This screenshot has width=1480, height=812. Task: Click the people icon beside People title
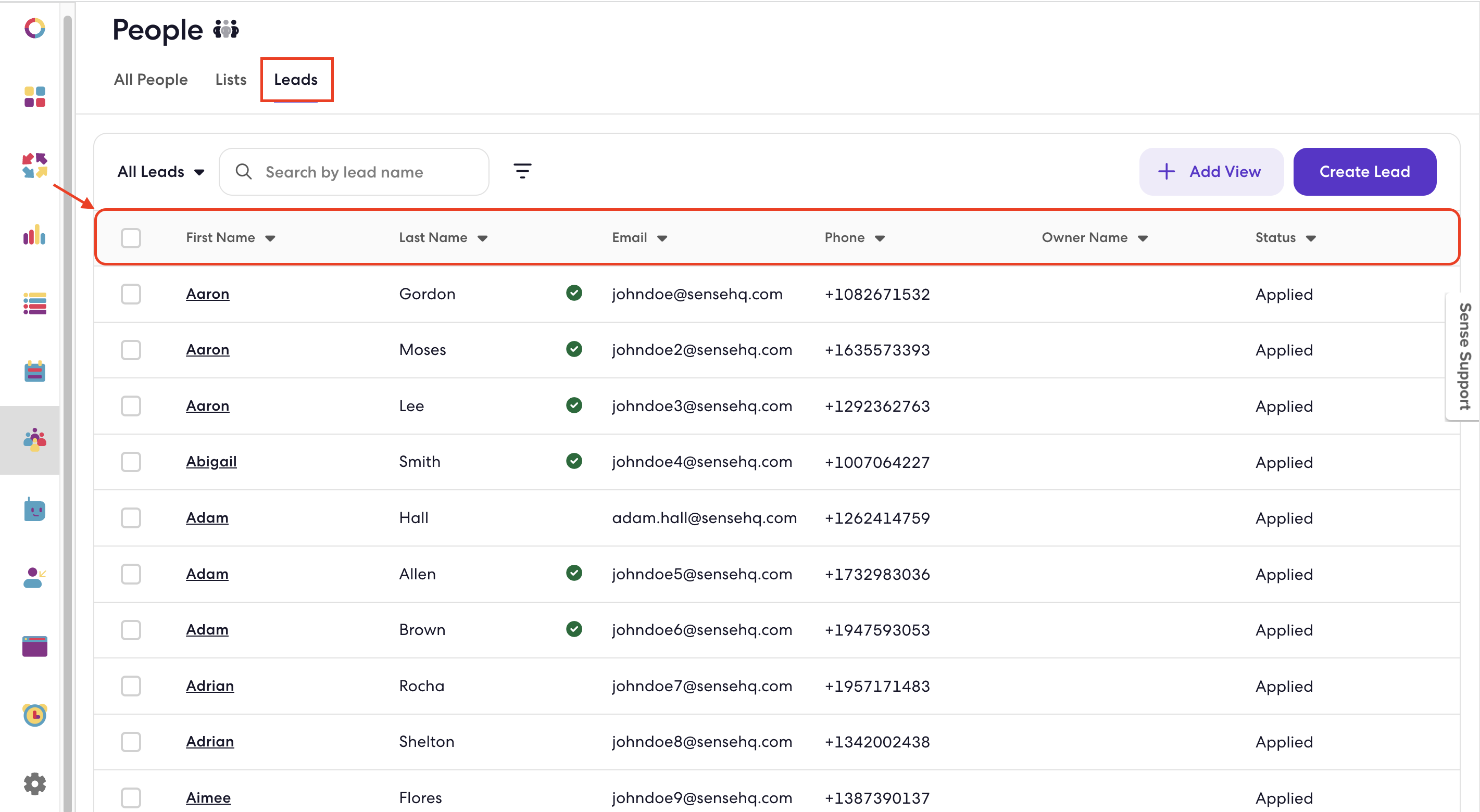pyautogui.click(x=226, y=29)
